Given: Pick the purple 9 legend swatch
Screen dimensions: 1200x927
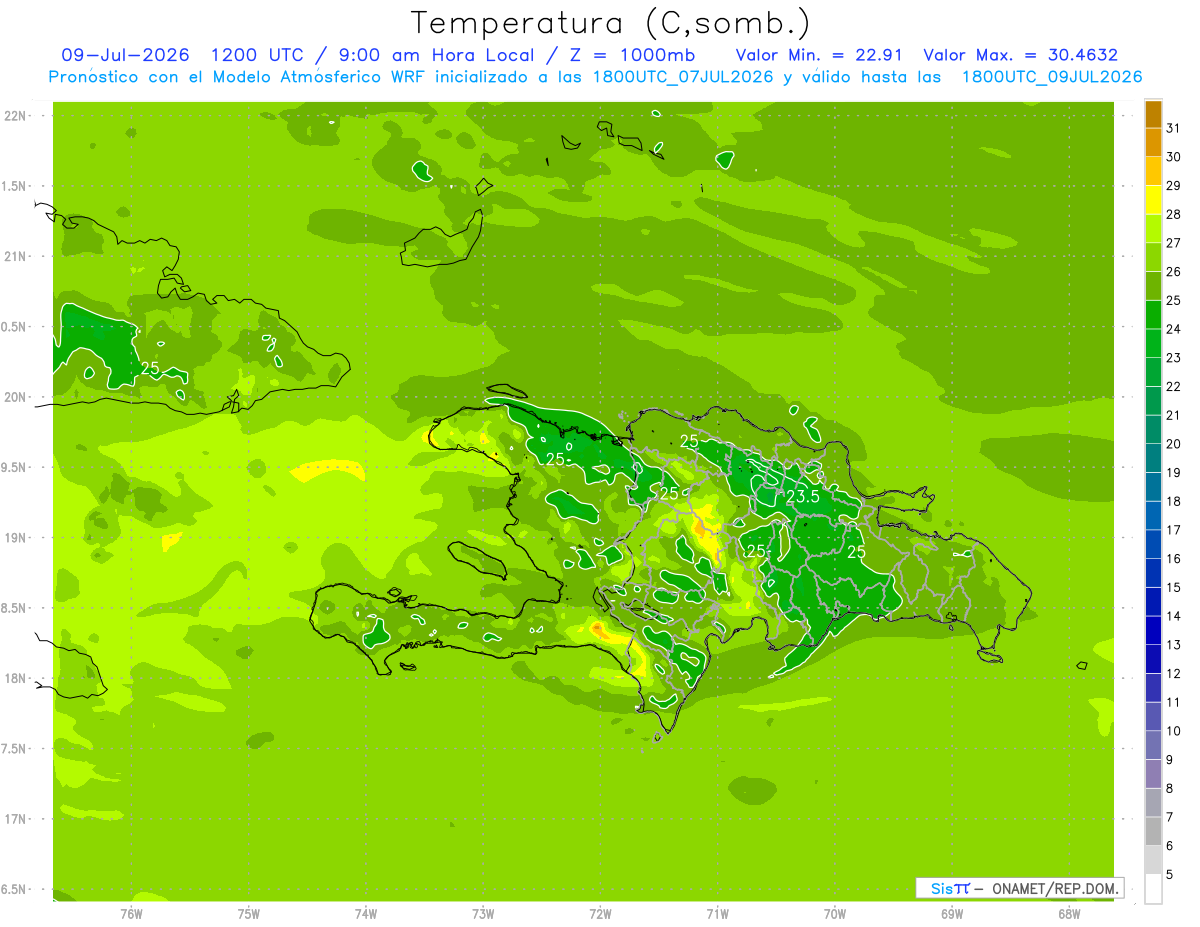Looking at the screenshot, I should (1153, 746).
